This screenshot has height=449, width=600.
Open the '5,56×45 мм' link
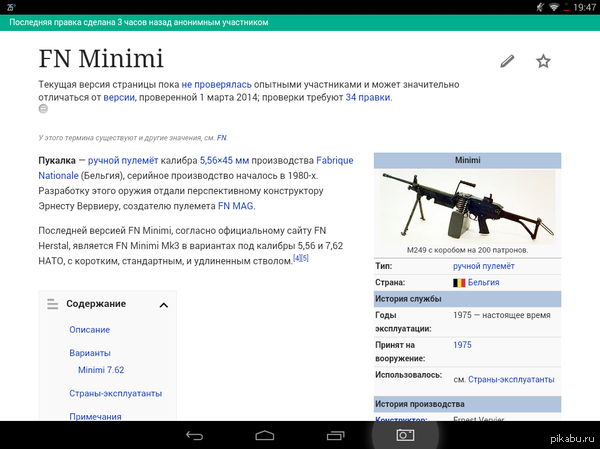[x=224, y=160]
